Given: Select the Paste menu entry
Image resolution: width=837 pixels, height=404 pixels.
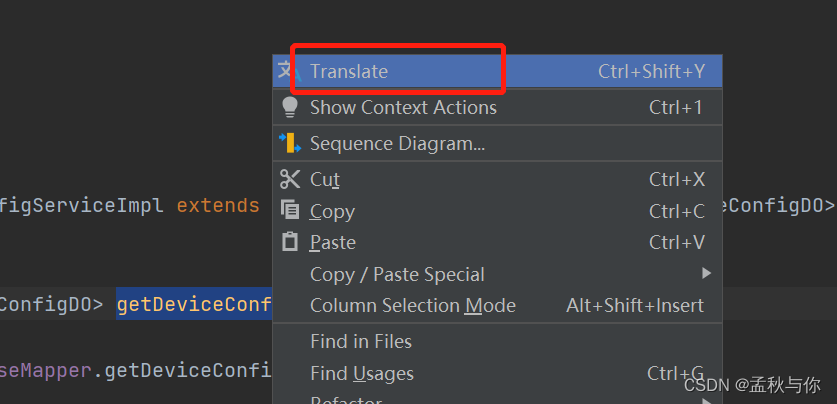Looking at the screenshot, I should pyautogui.click(x=333, y=242).
